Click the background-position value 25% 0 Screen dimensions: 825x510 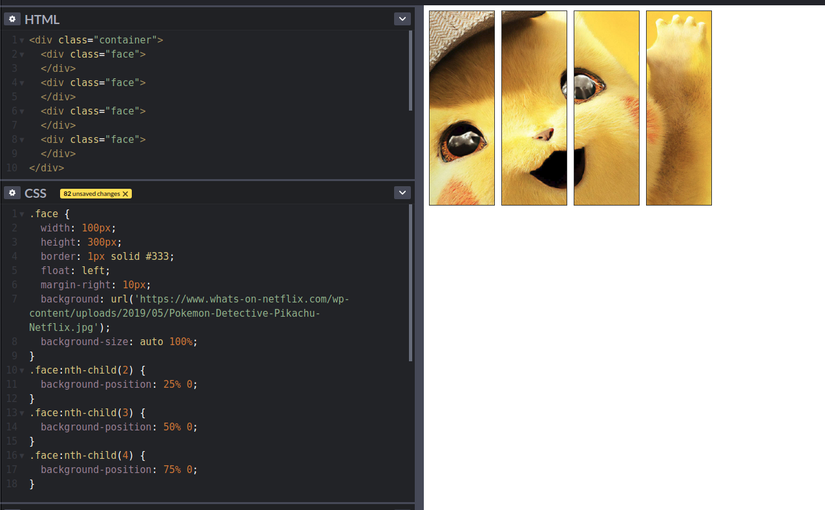178,384
